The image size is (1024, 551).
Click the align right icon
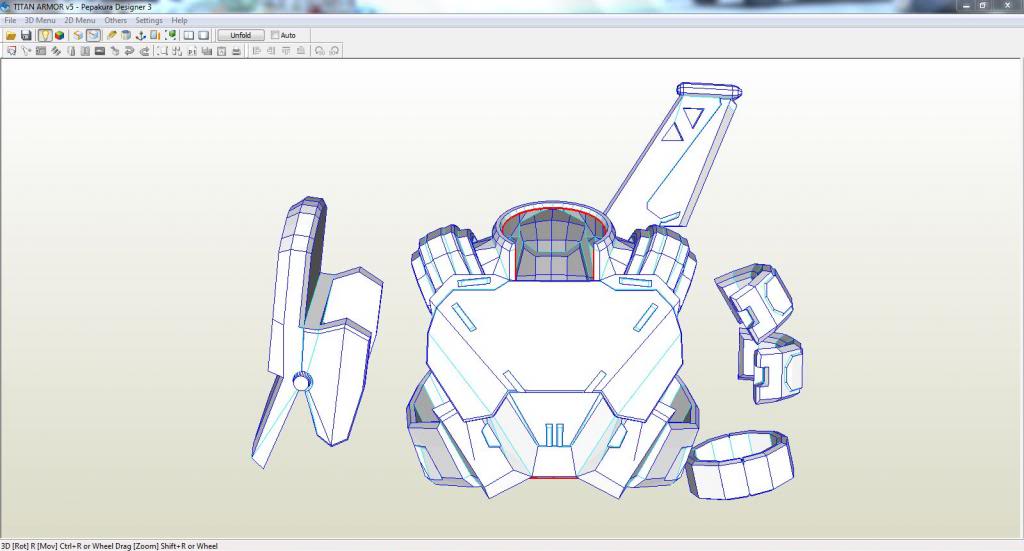[x=271, y=50]
